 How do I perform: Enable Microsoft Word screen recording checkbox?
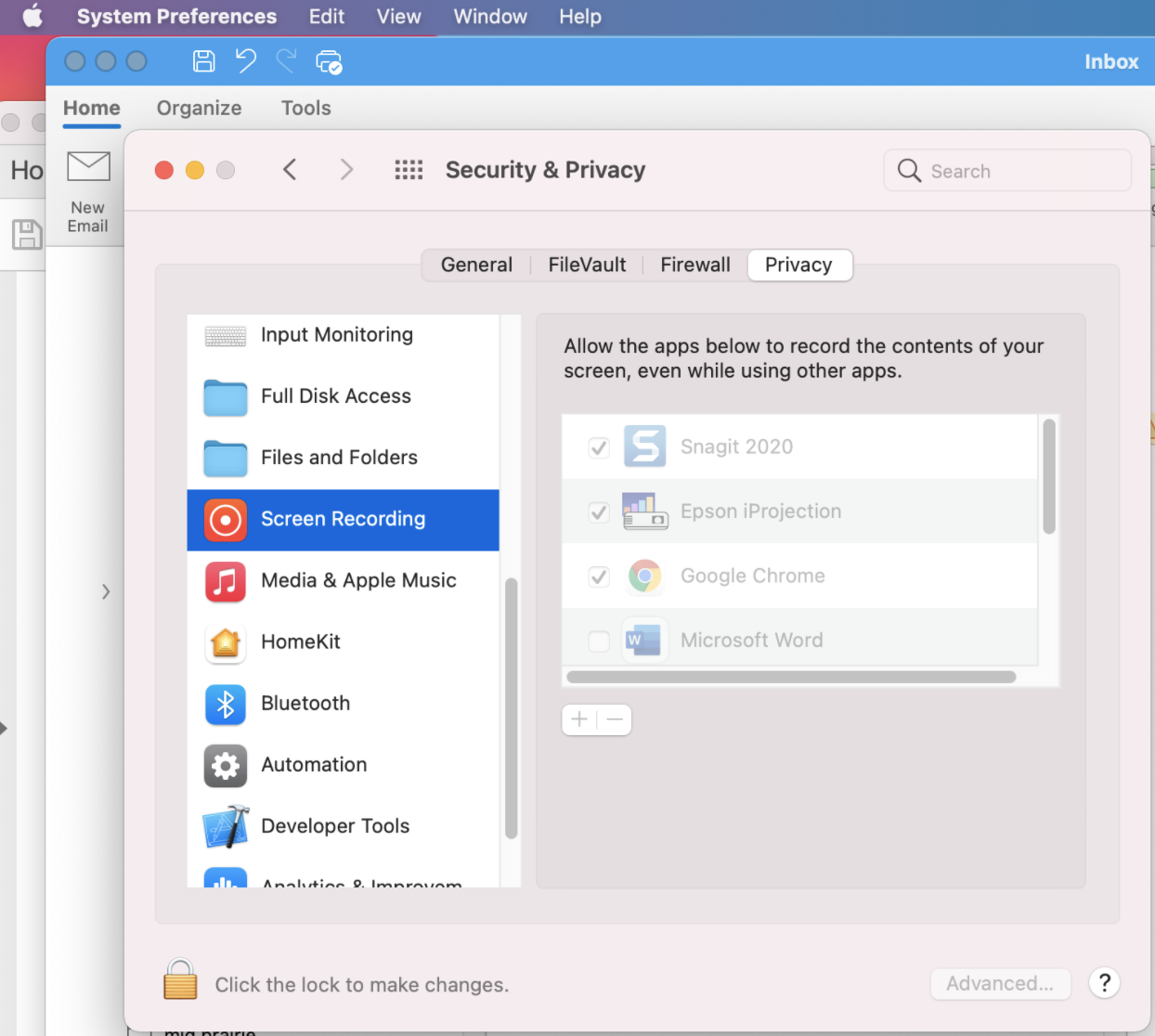(599, 641)
